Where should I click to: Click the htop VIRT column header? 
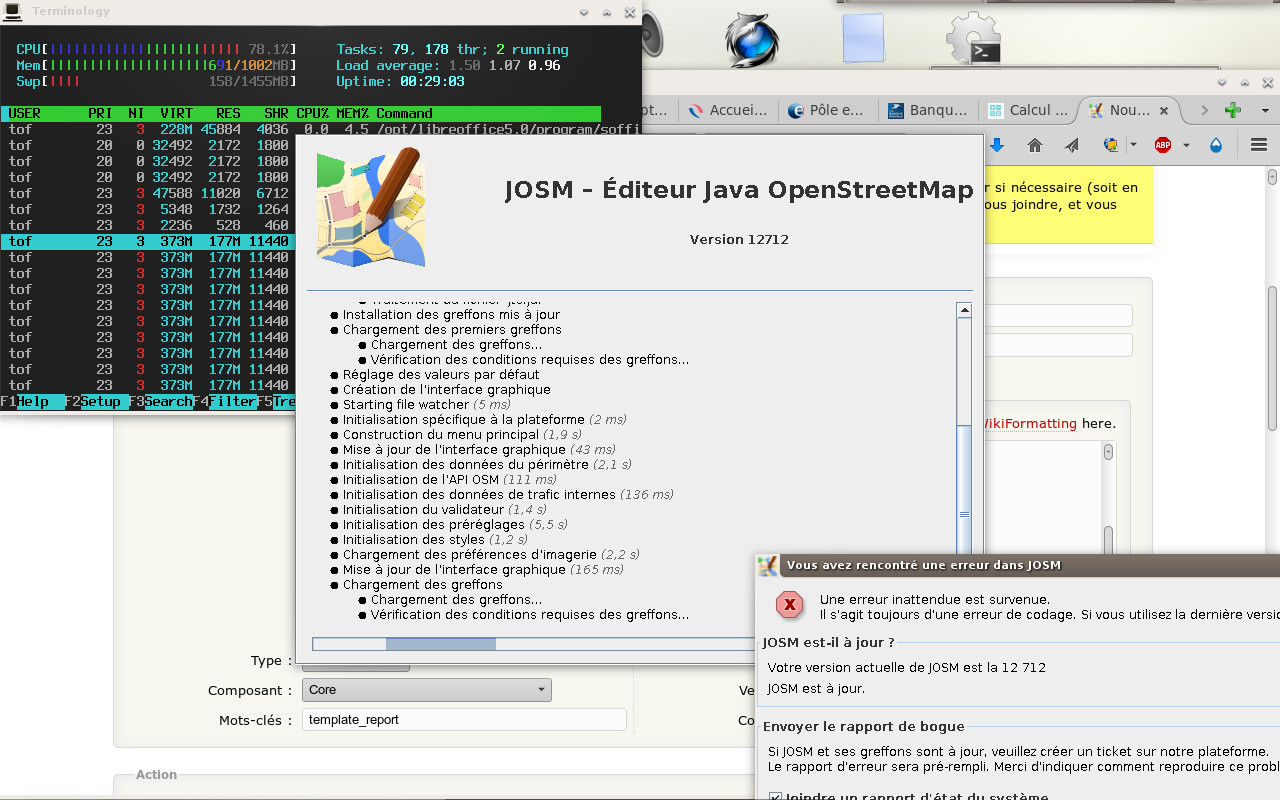tap(176, 113)
